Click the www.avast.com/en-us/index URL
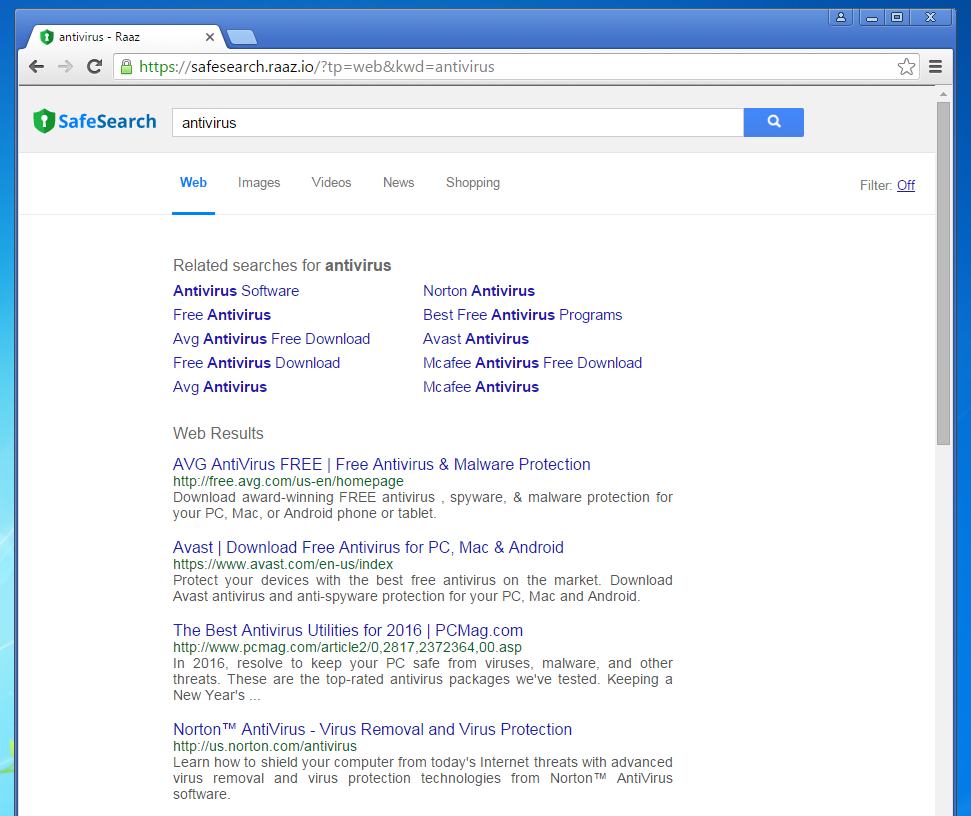This screenshot has width=971, height=816. (283, 564)
